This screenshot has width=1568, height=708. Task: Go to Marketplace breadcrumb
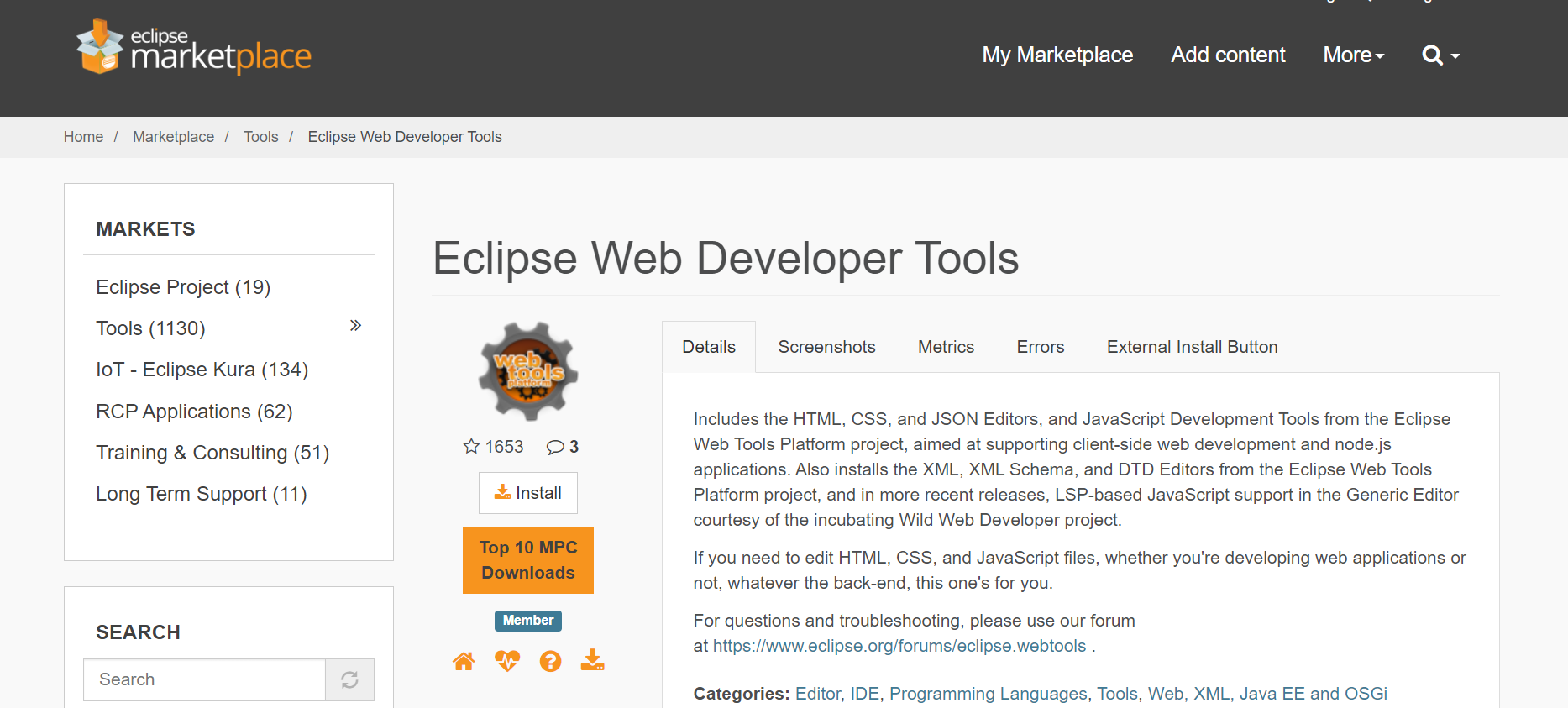tap(173, 137)
